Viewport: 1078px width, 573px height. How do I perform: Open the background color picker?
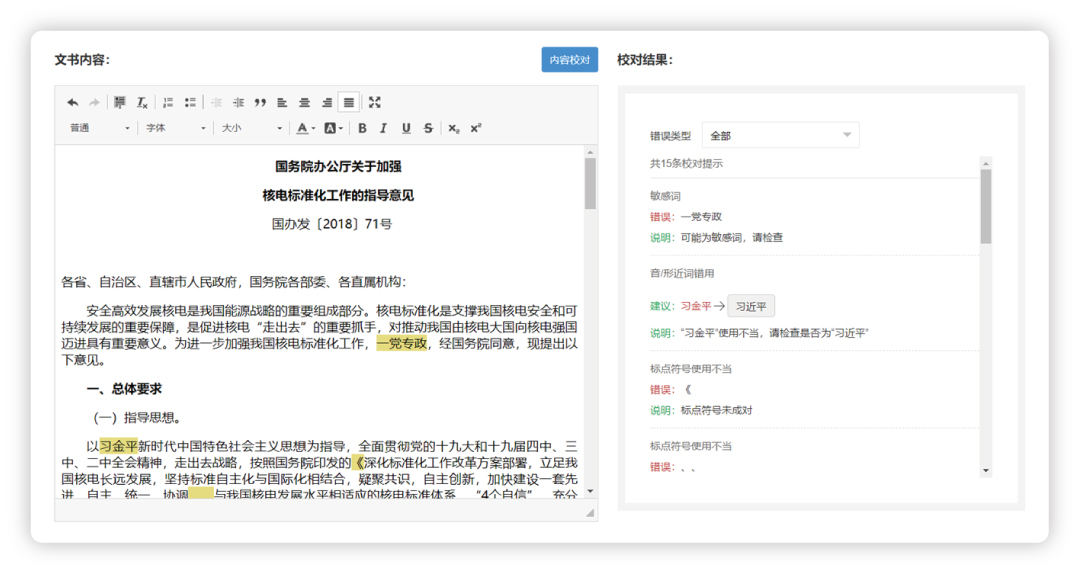(333, 128)
